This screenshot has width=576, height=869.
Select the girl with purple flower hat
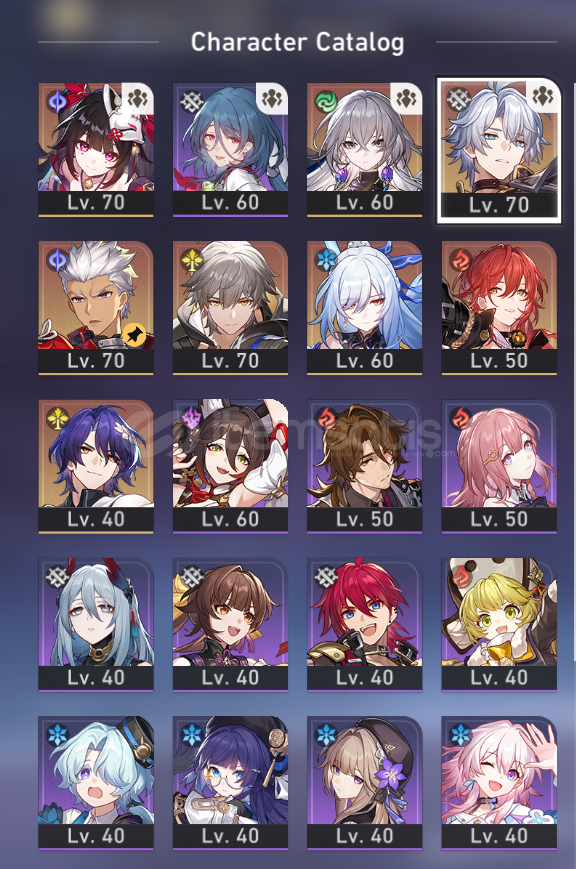(x=365, y=783)
